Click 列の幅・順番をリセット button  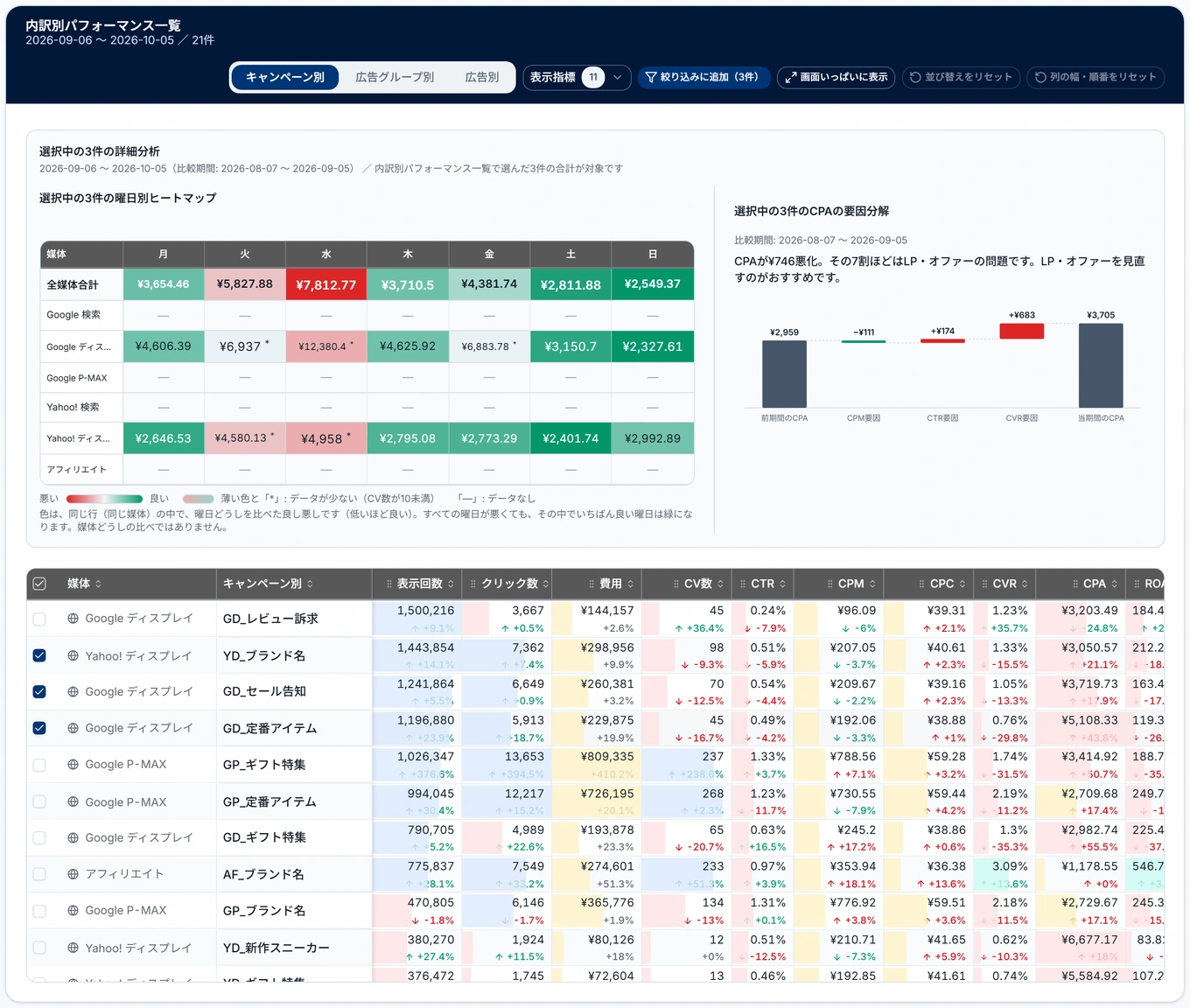point(1095,77)
